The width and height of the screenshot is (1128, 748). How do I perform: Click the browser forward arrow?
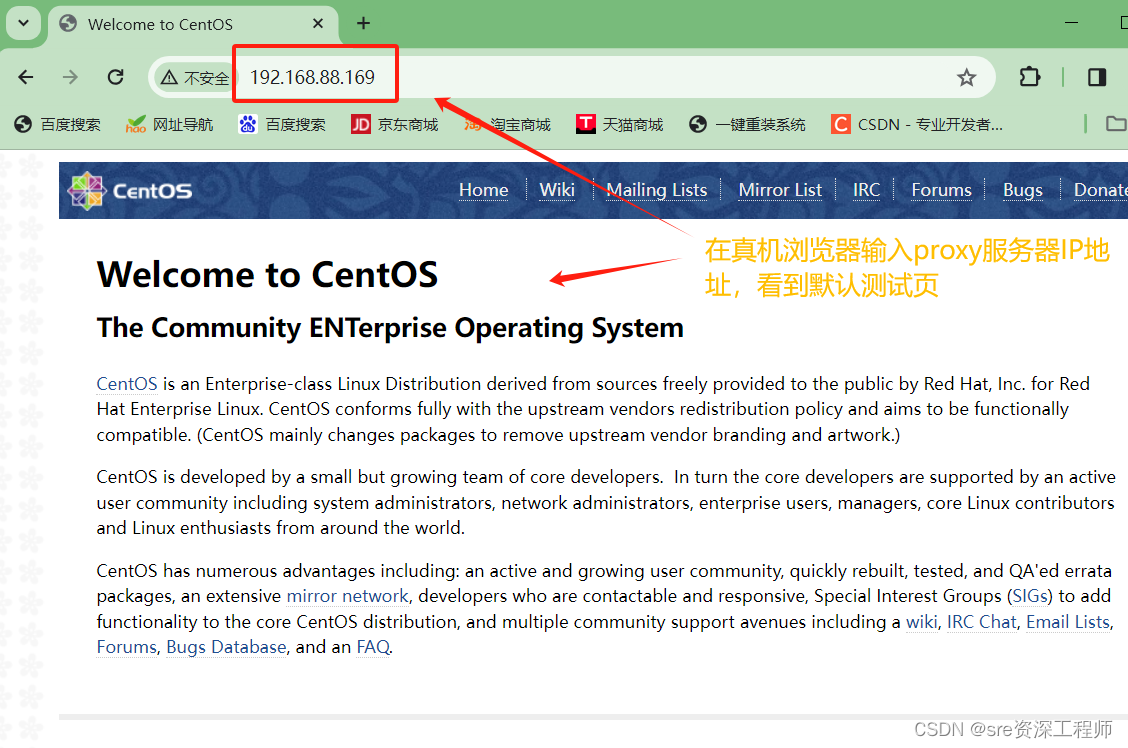pos(70,77)
